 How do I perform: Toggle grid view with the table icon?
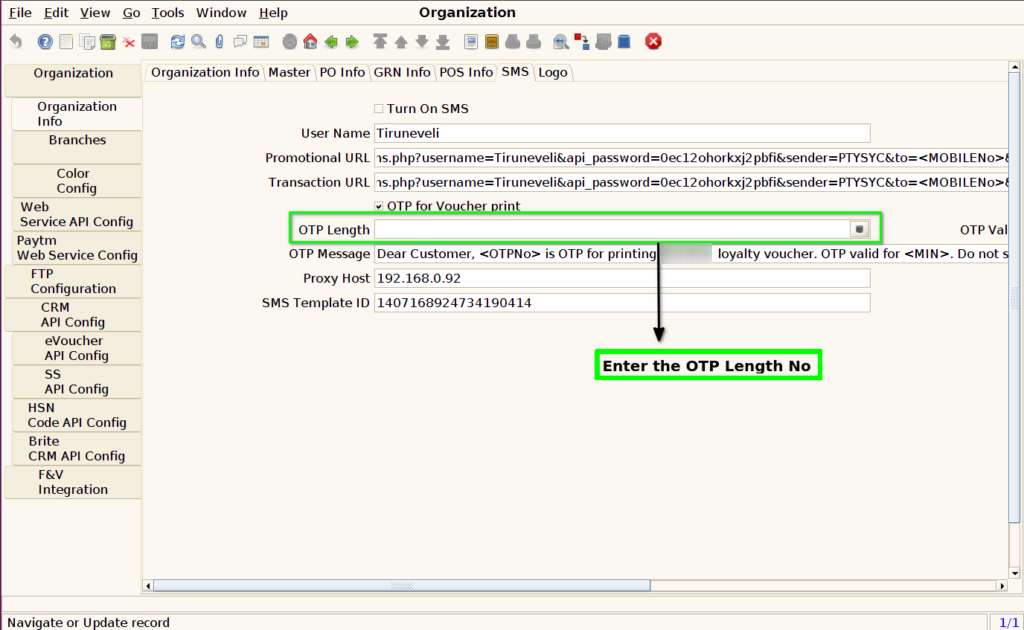(261, 42)
